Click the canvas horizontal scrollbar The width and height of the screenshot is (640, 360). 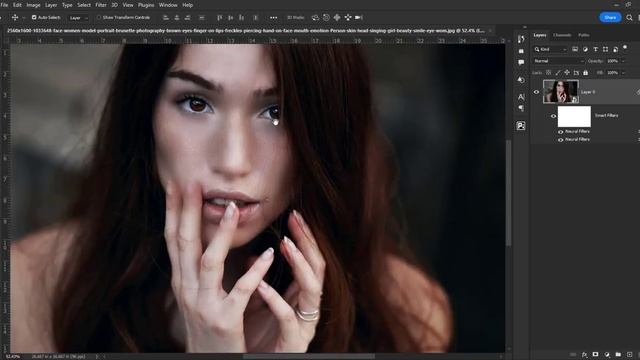click(309, 356)
